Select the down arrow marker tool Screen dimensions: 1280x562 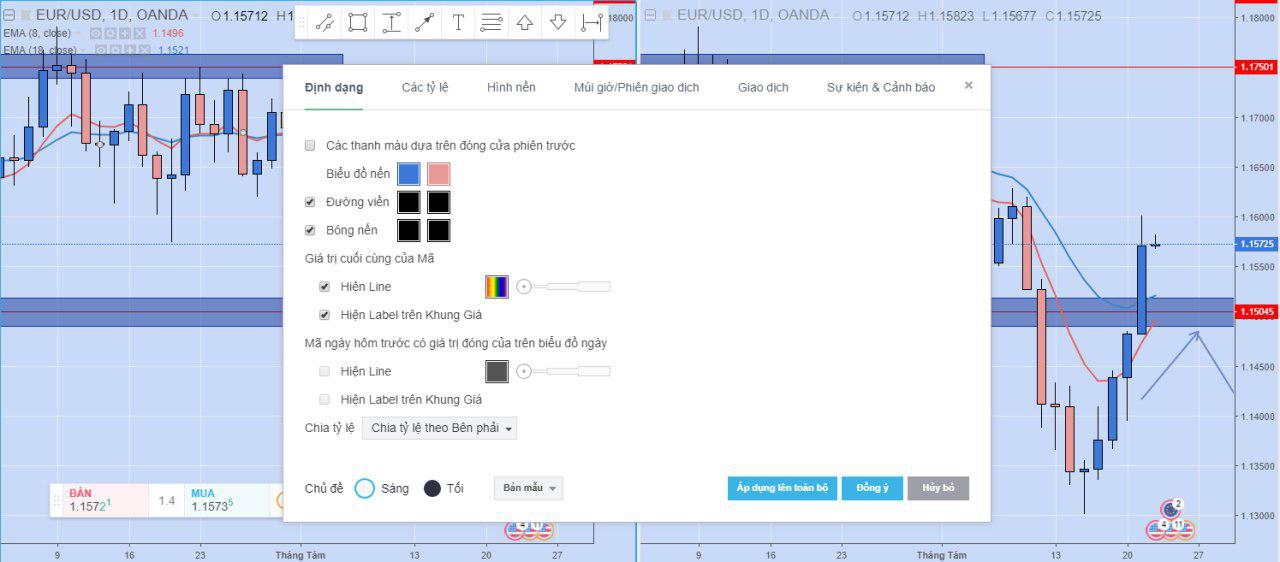pyautogui.click(x=558, y=23)
